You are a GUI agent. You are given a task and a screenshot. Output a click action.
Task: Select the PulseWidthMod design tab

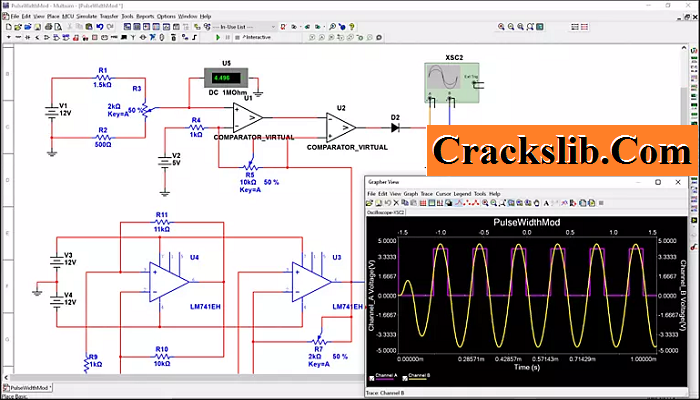(x=28, y=388)
